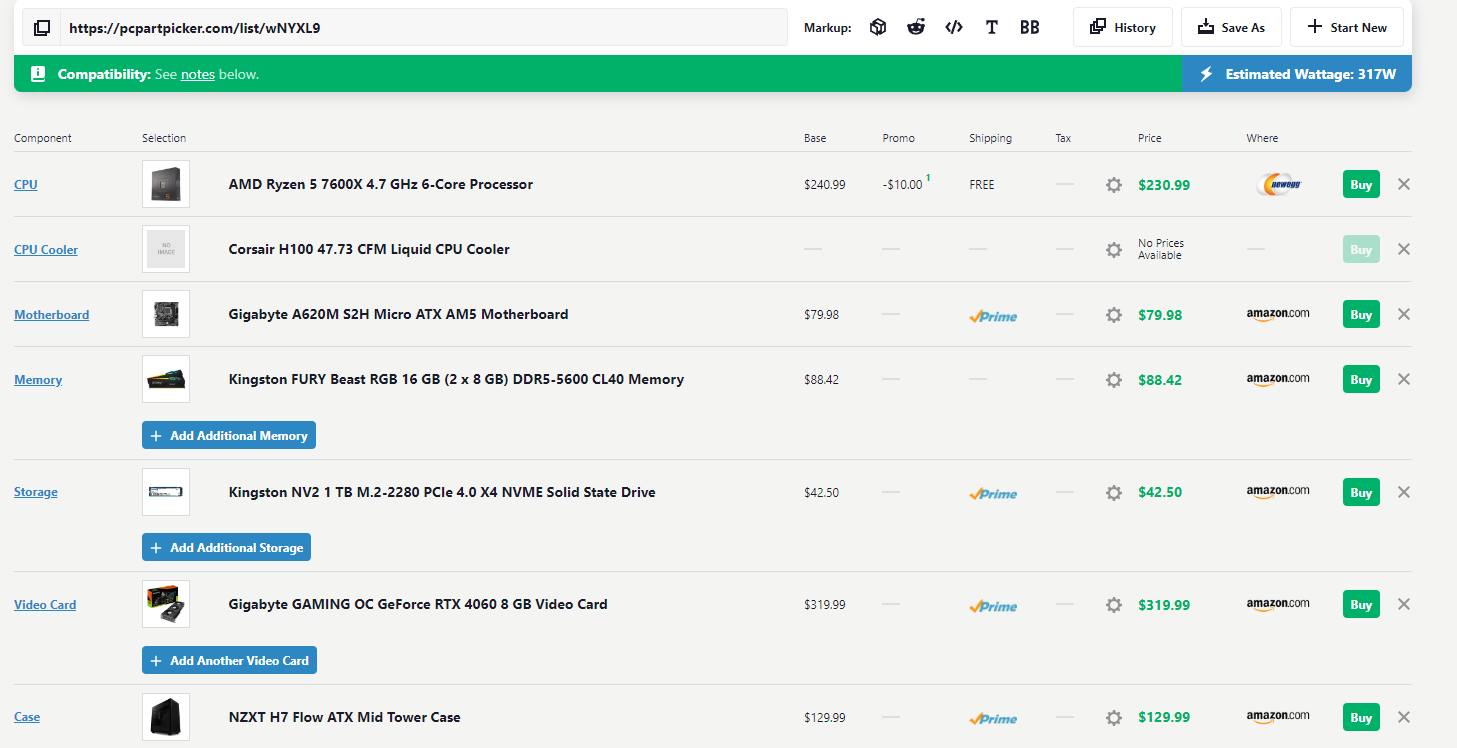The width and height of the screenshot is (1457, 748).
Task: Open the gear settings for the Video Card row
Action: (1114, 605)
